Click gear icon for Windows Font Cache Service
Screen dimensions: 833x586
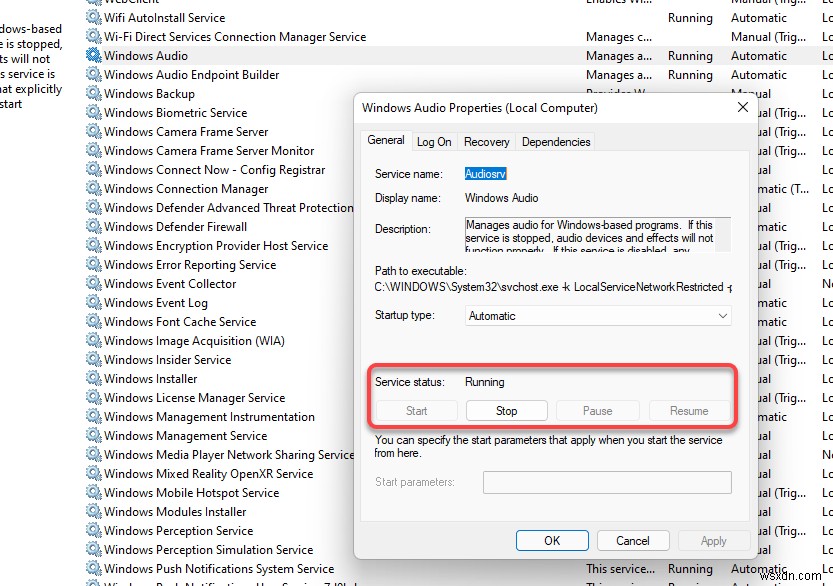tap(94, 321)
